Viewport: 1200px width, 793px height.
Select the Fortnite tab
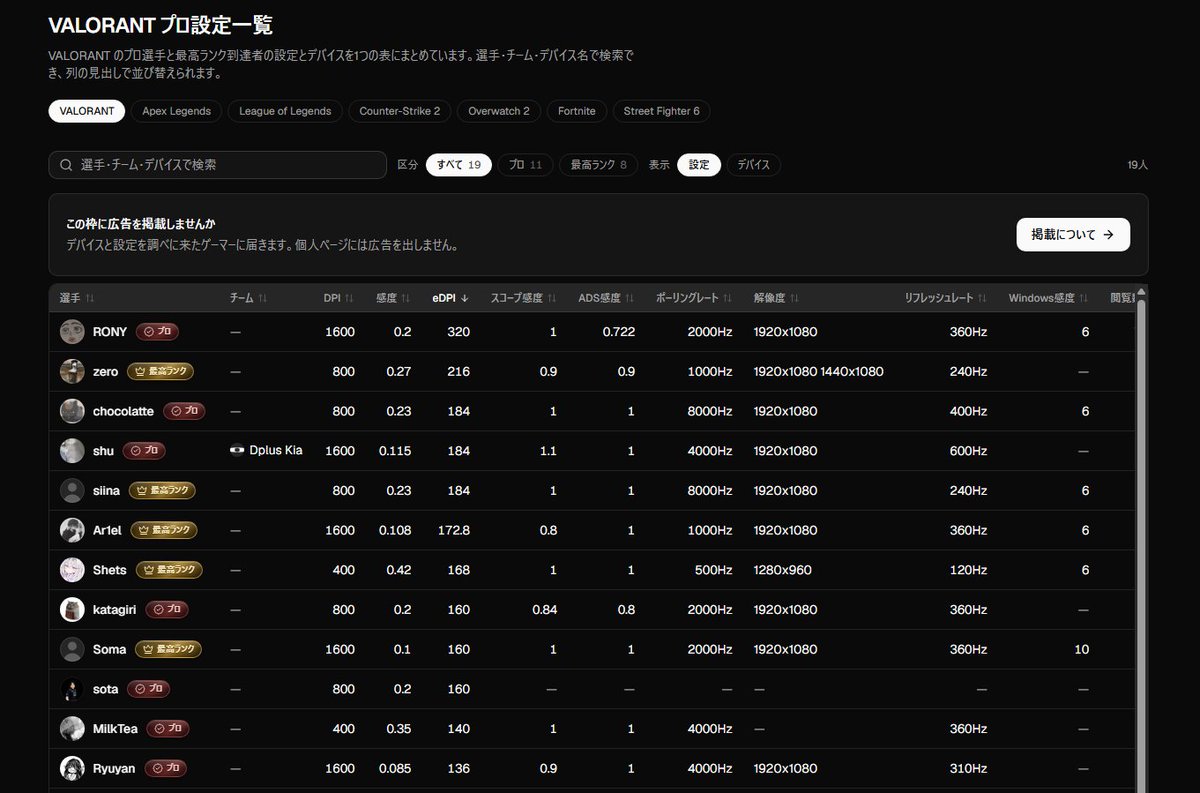click(576, 111)
